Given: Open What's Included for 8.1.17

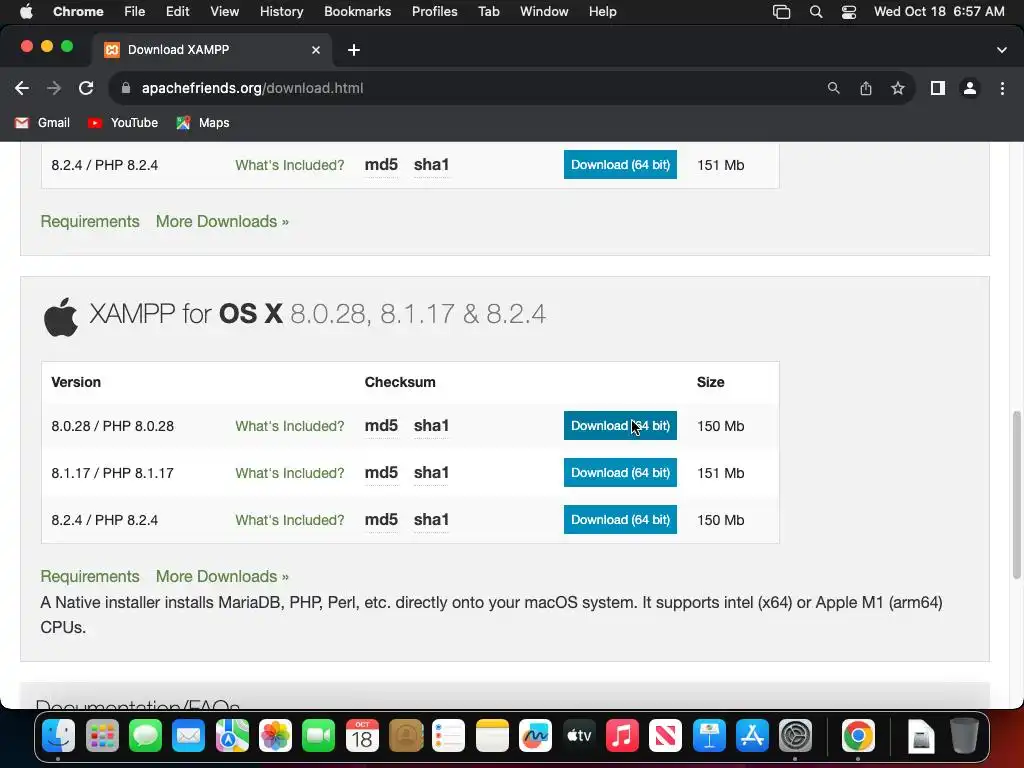Looking at the screenshot, I should point(289,473).
